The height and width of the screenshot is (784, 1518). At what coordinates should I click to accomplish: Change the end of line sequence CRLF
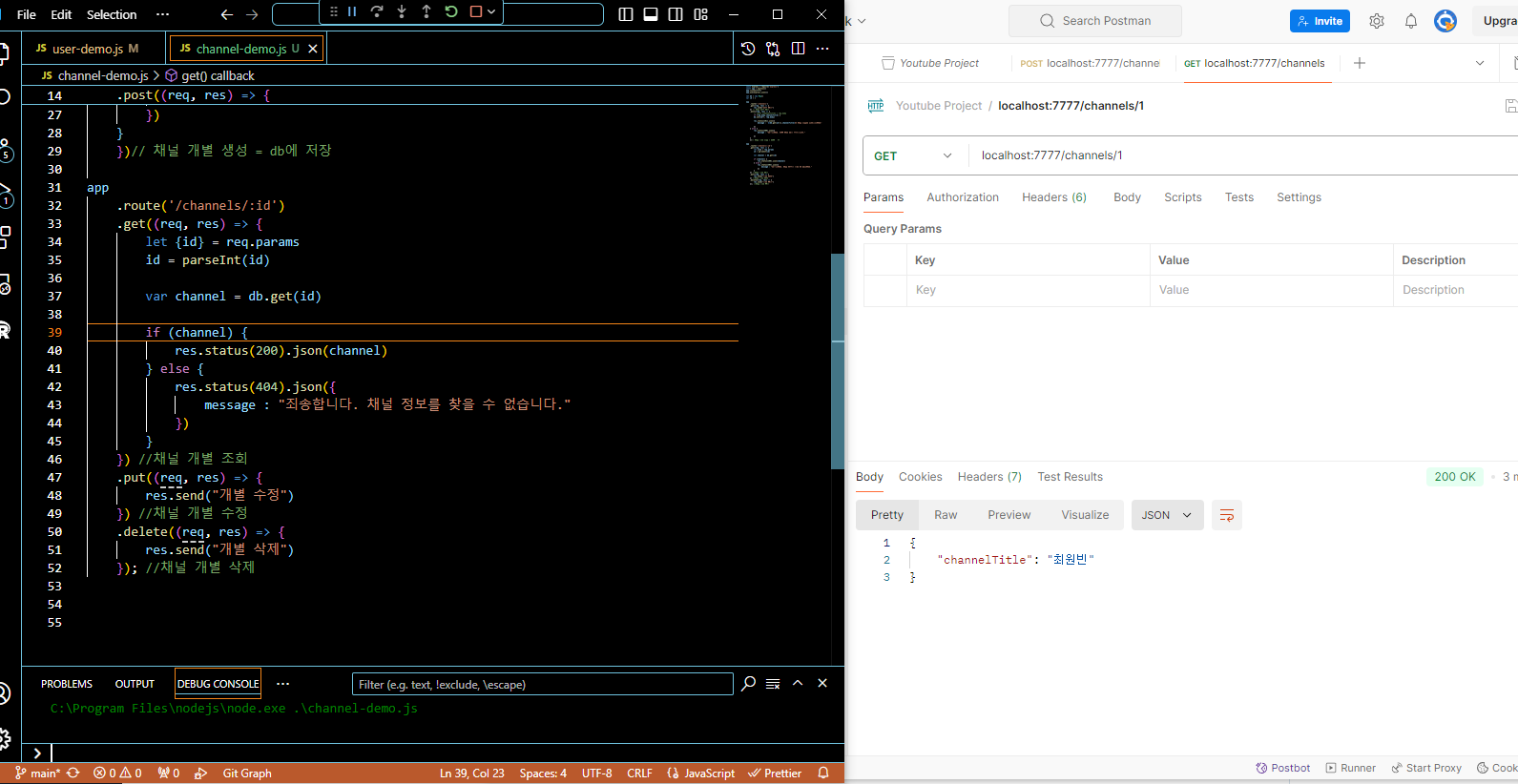click(639, 774)
